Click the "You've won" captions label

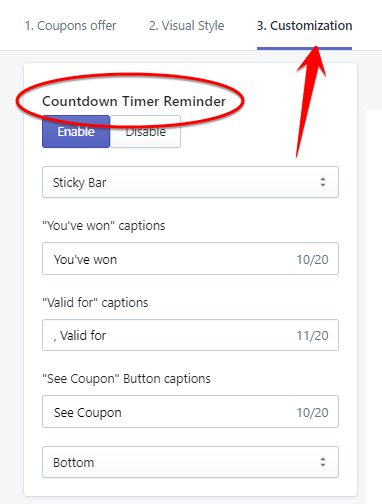(104, 226)
